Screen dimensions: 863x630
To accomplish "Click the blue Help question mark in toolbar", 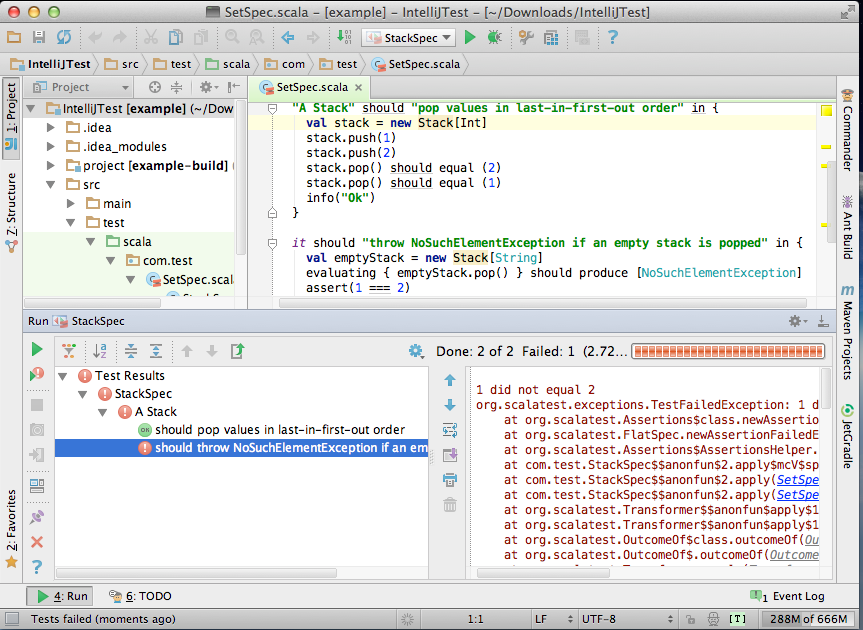I will [613, 37].
